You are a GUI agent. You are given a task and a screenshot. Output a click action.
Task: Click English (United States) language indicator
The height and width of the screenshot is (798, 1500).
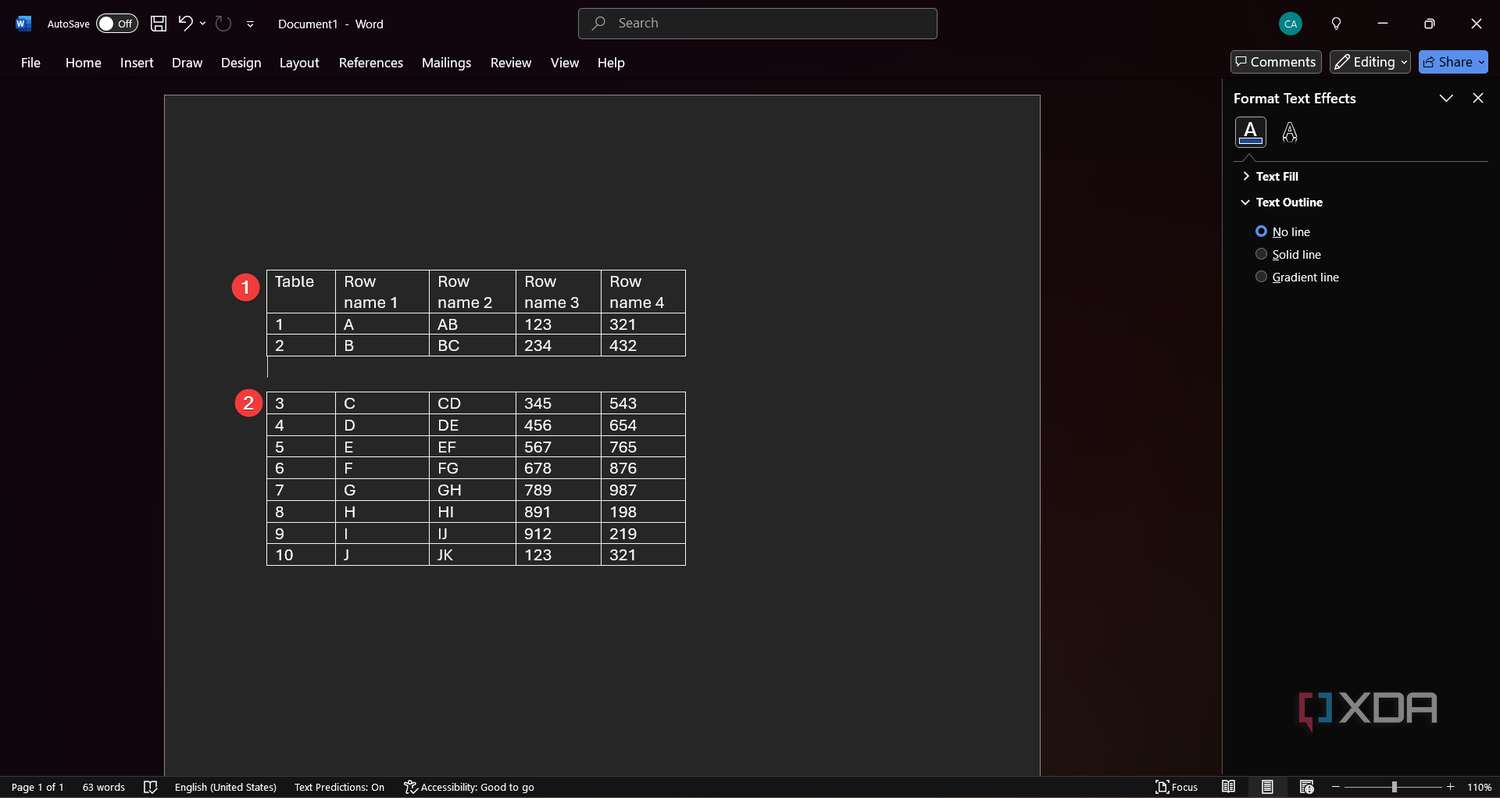[225, 787]
